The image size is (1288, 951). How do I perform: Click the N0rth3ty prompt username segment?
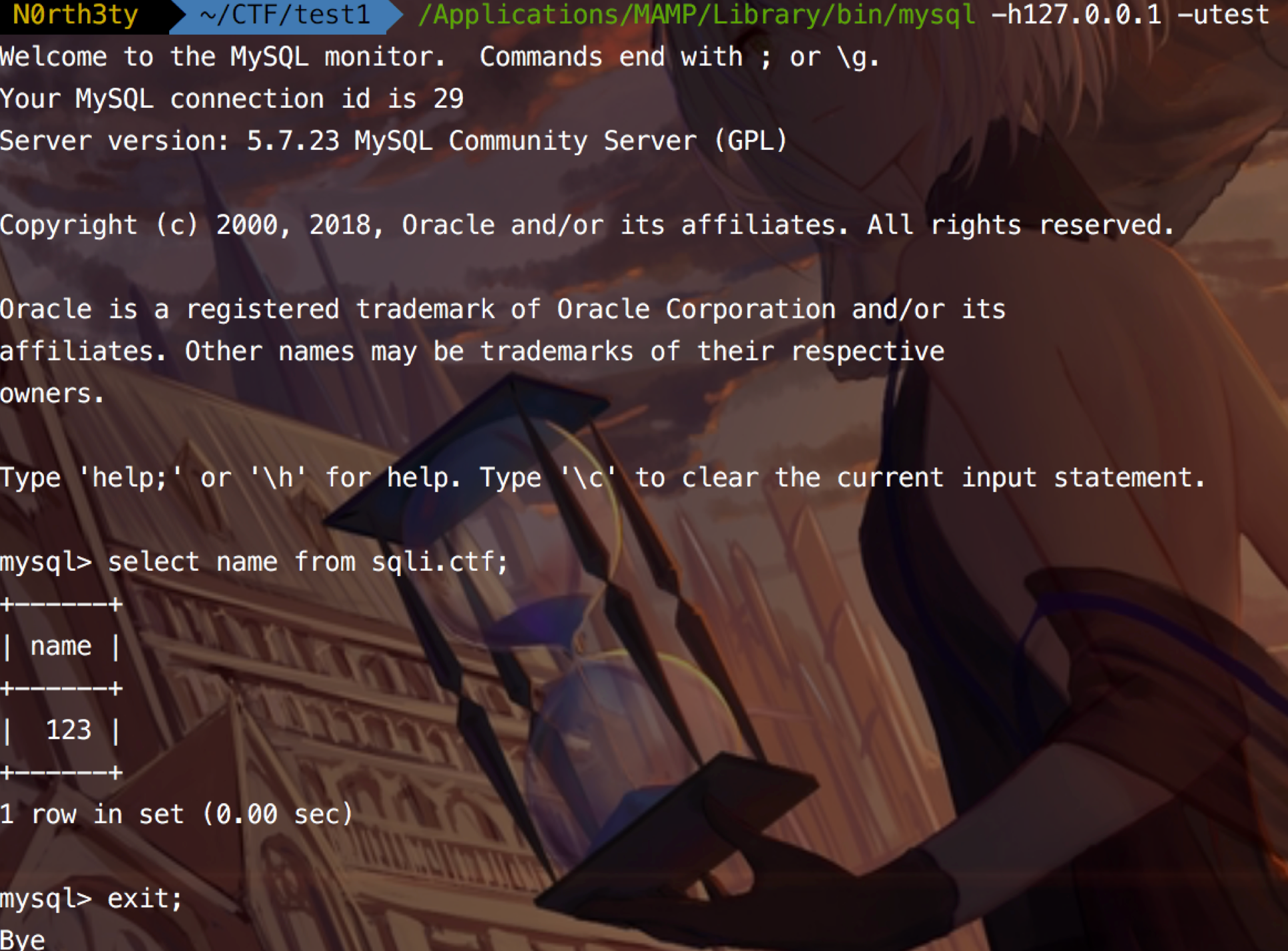[x=75, y=14]
